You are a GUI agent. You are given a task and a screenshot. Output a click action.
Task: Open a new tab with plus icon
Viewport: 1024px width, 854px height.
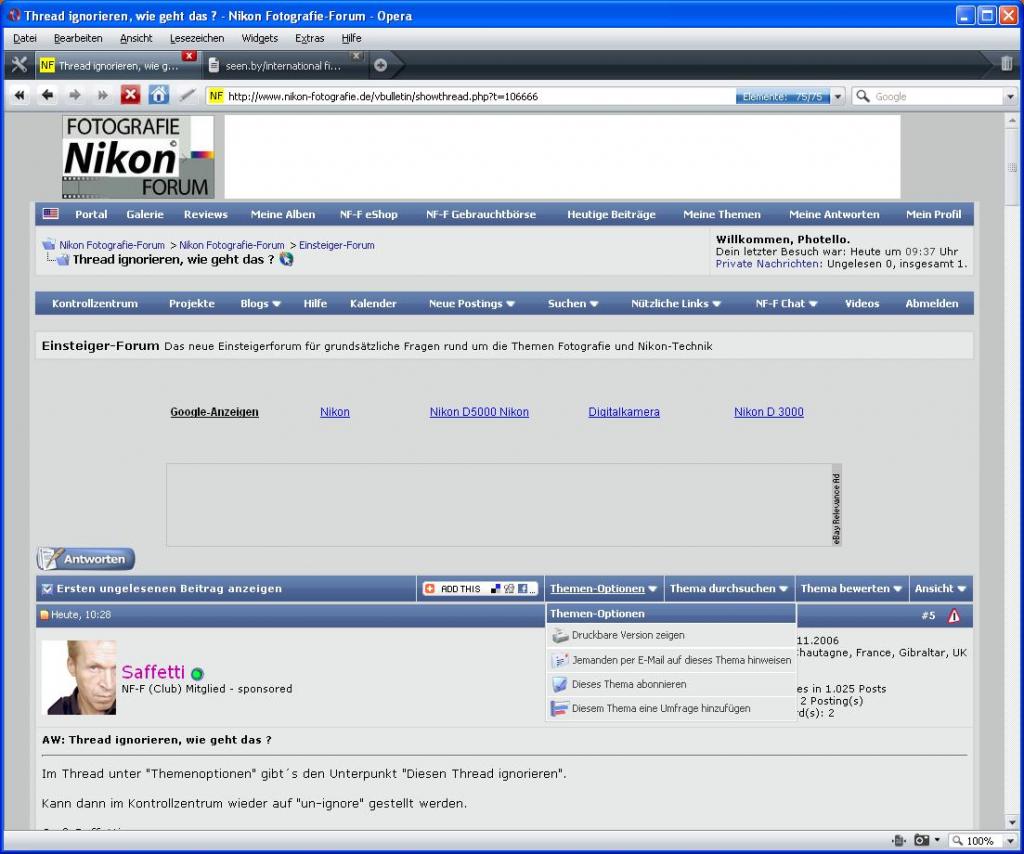click(381, 65)
